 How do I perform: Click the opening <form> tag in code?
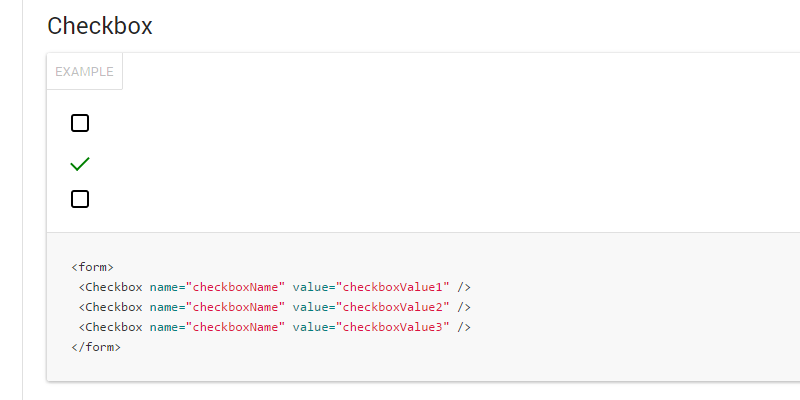pos(93,267)
